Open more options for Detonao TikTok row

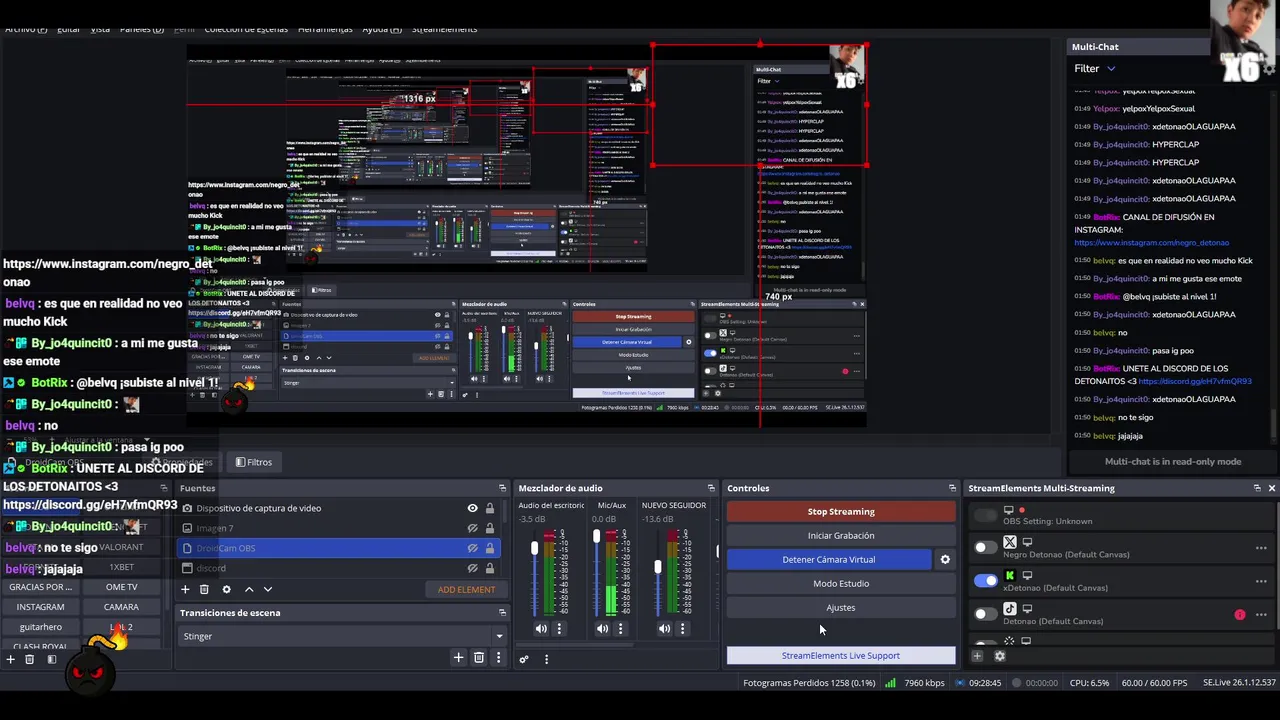(x=1261, y=615)
